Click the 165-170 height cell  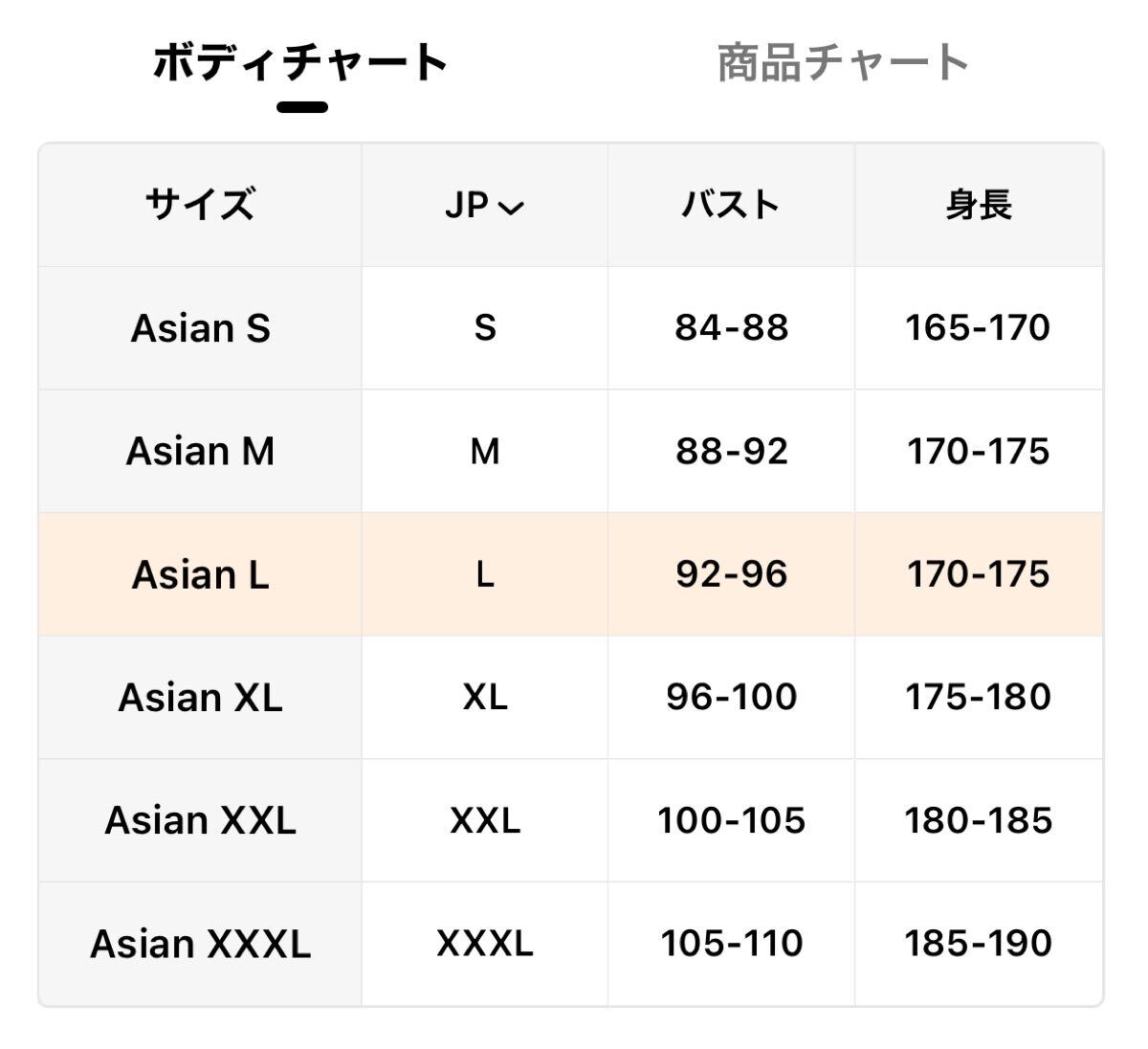[978, 328]
